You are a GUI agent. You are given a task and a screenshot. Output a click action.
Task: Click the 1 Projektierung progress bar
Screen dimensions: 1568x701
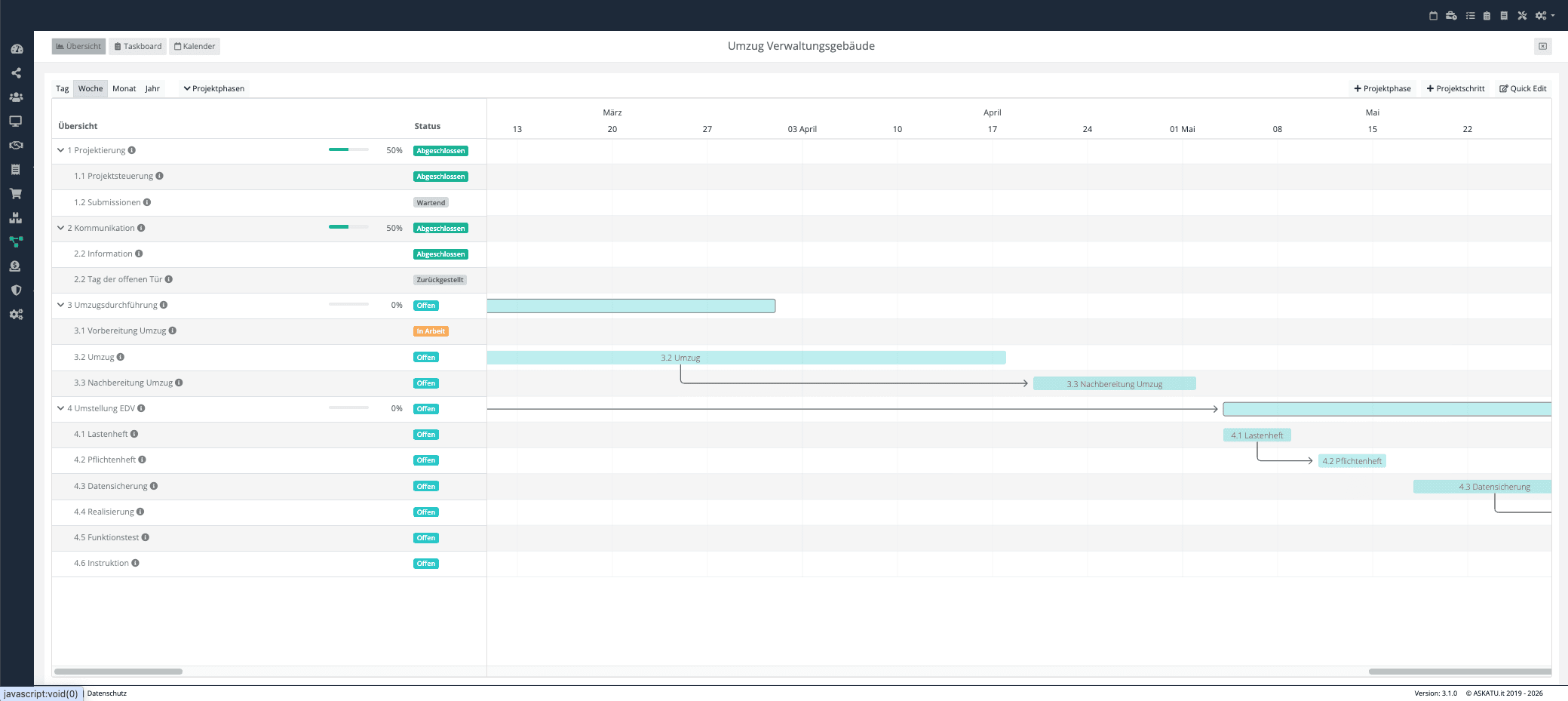[x=348, y=149]
